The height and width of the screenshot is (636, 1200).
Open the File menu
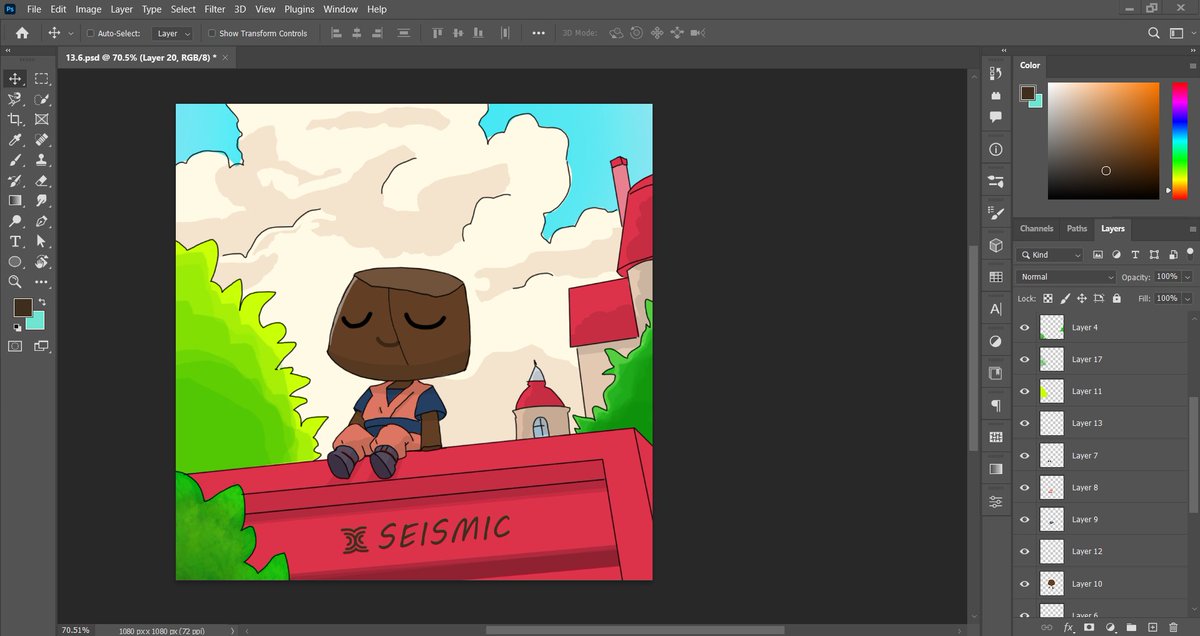(x=34, y=9)
